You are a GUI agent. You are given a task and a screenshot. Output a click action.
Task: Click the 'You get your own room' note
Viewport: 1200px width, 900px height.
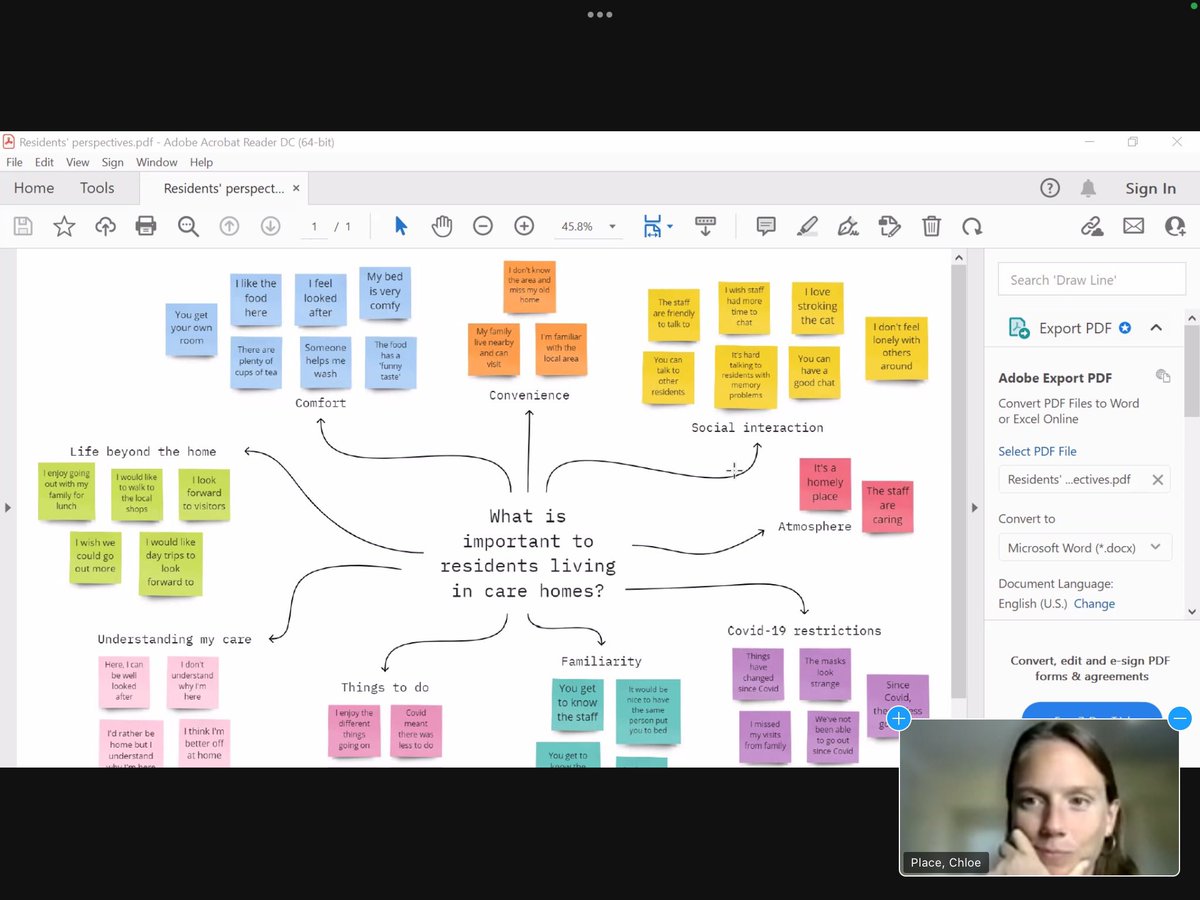[x=191, y=328]
